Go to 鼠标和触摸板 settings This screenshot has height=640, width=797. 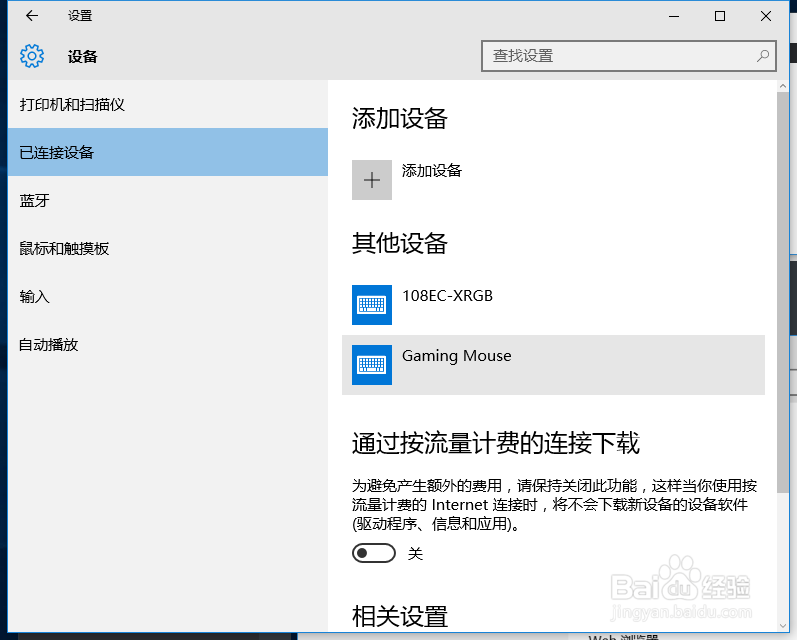pos(168,249)
